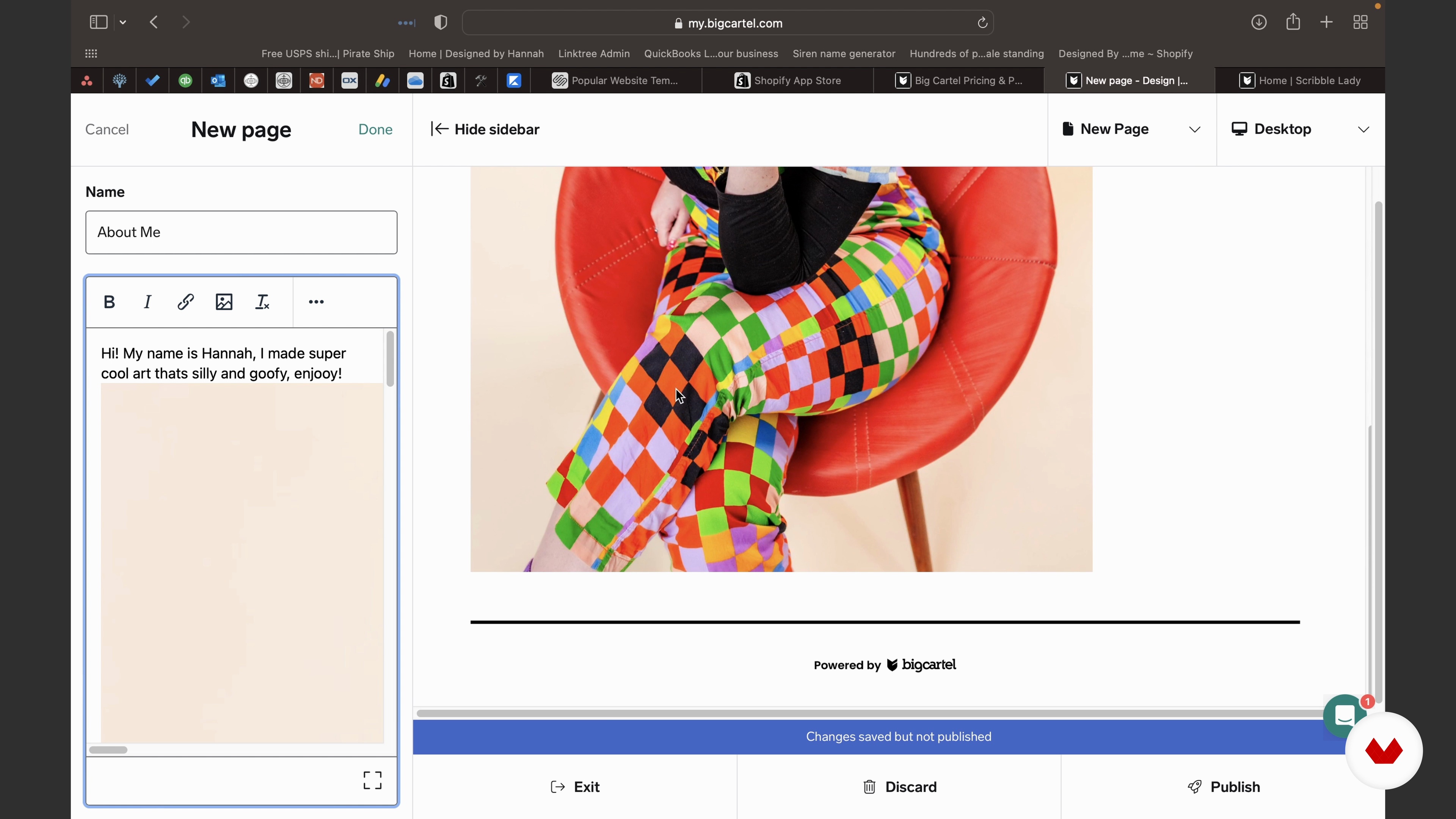Cancel the new page
This screenshot has width=1456, height=819.
tap(107, 129)
